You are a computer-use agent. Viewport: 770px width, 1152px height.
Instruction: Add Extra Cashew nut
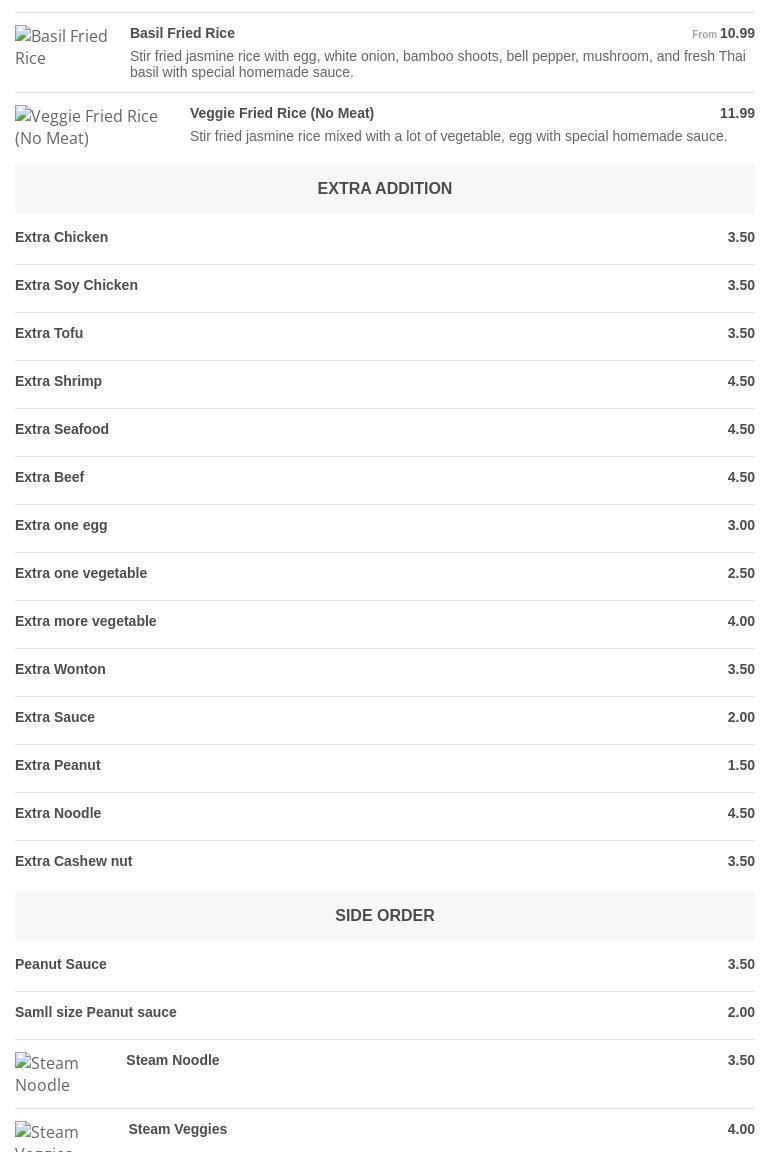tap(74, 861)
